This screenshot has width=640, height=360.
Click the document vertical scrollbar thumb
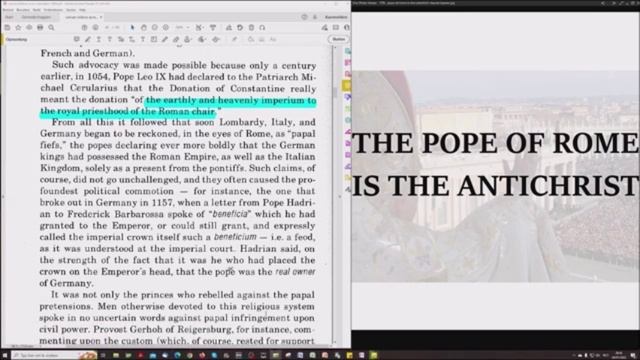[335, 92]
